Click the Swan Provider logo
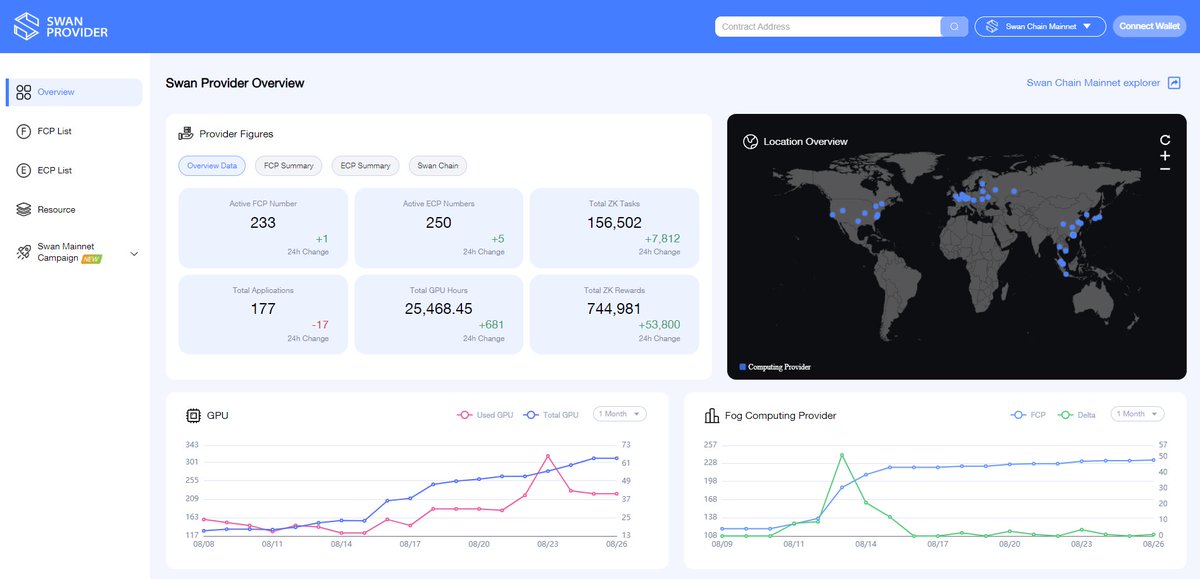 (60, 26)
